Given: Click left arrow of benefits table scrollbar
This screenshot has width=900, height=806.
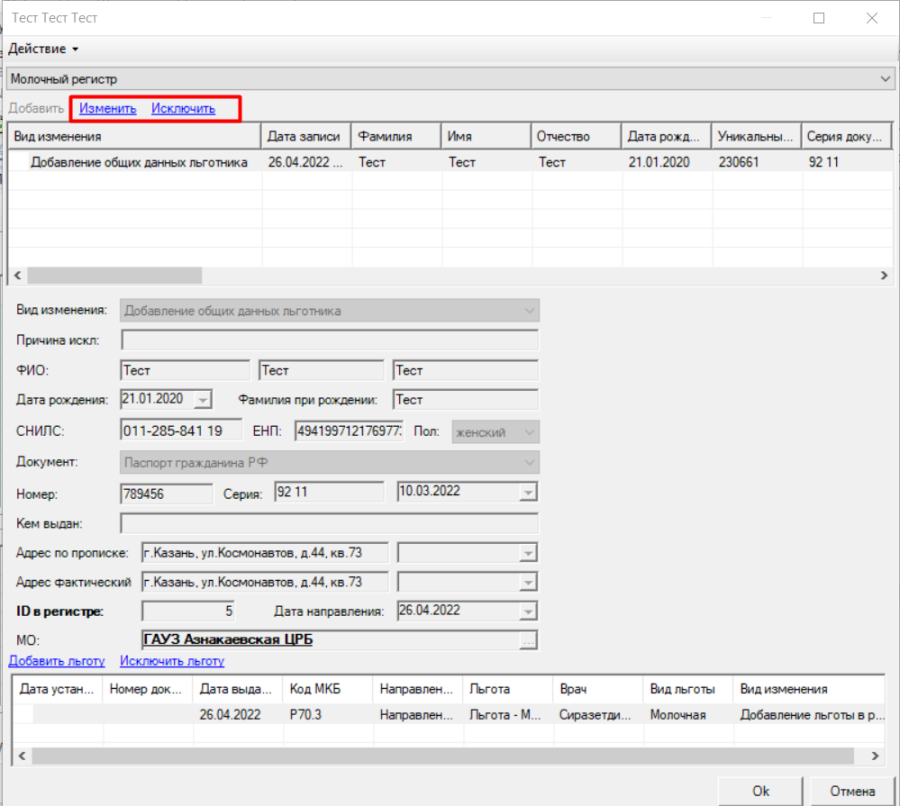Looking at the screenshot, I should coord(22,756).
